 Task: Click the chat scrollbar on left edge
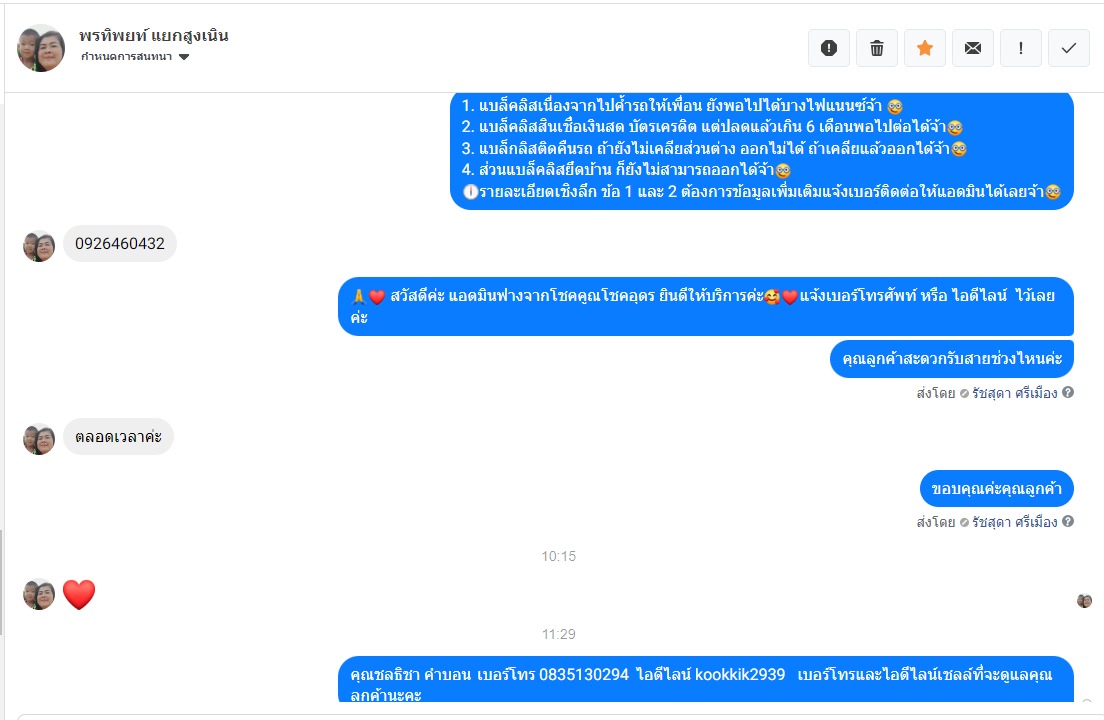coord(1,582)
